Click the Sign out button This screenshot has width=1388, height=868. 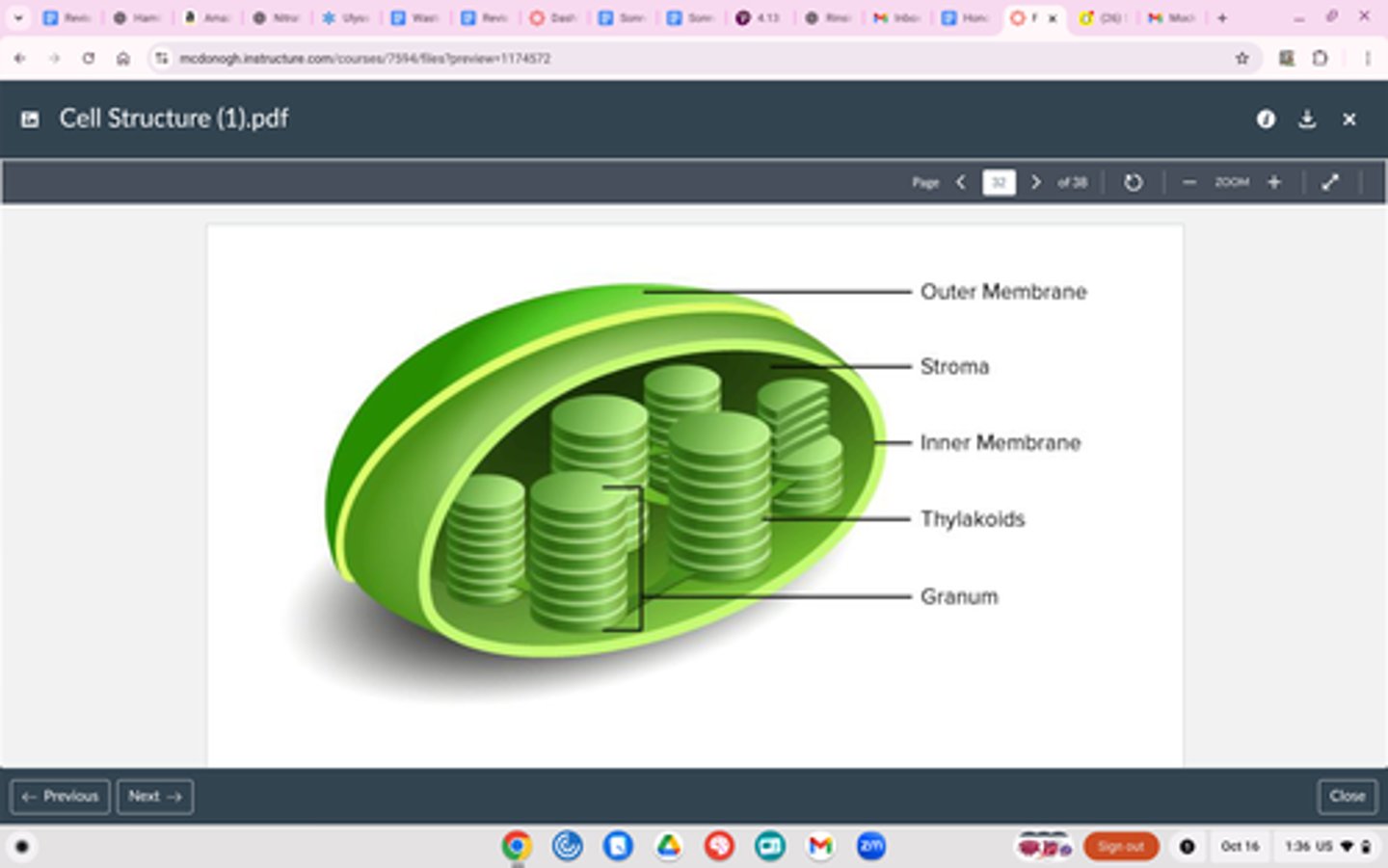(x=1121, y=847)
